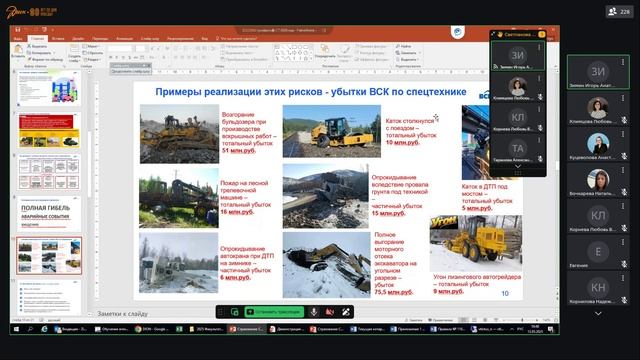The image size is (640, 360).
Task: Open Shape Fill (Заливка фигуры) dropdown
Action: tap(371, 46)
